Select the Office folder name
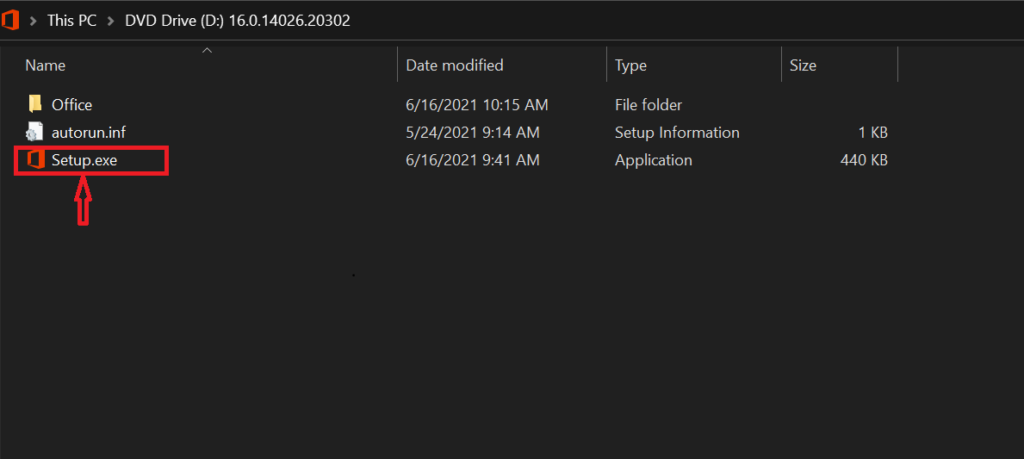Screen dimensions: 1024x459 (72, 104)
